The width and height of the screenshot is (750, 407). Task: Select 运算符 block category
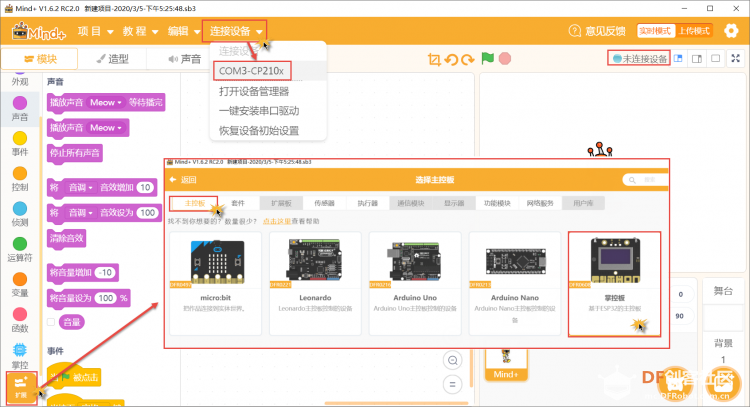[x=20, y=249]
